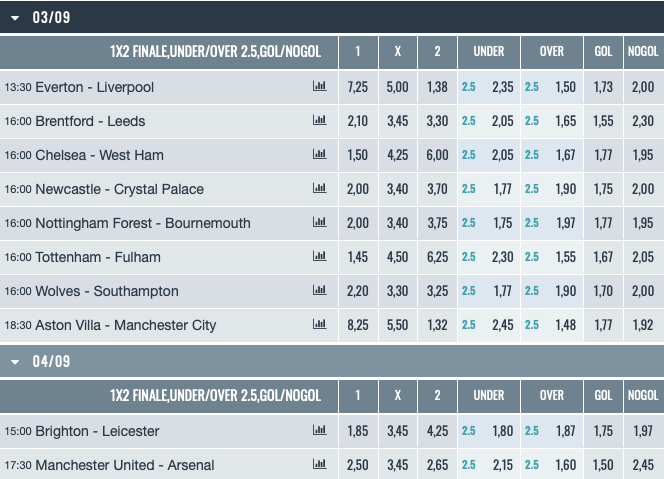Open the Nottingham Forest - Bournemouth match
The image size is (664, 479).
tap(143, 223)
